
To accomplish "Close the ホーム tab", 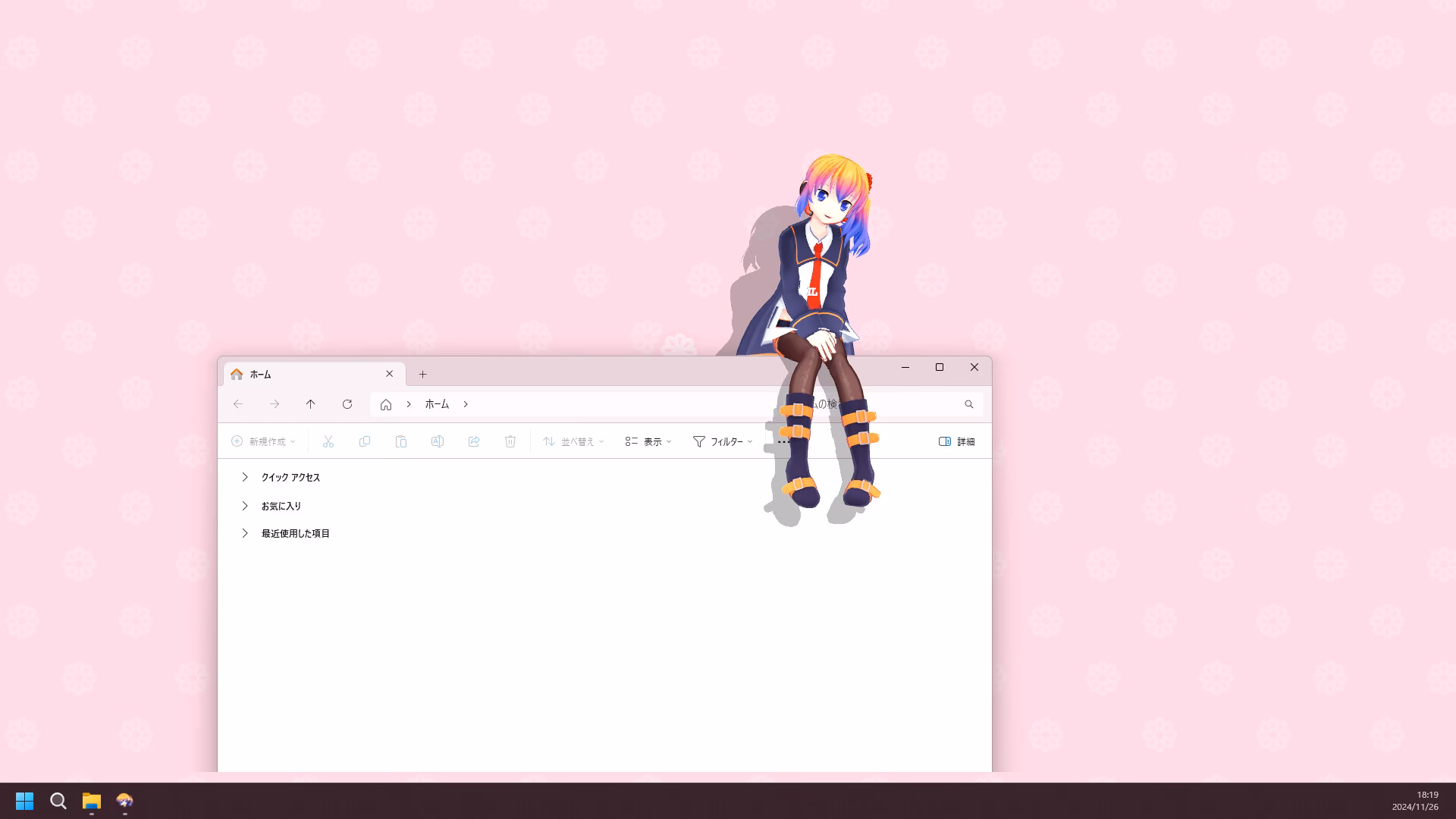I will [390, 374].
